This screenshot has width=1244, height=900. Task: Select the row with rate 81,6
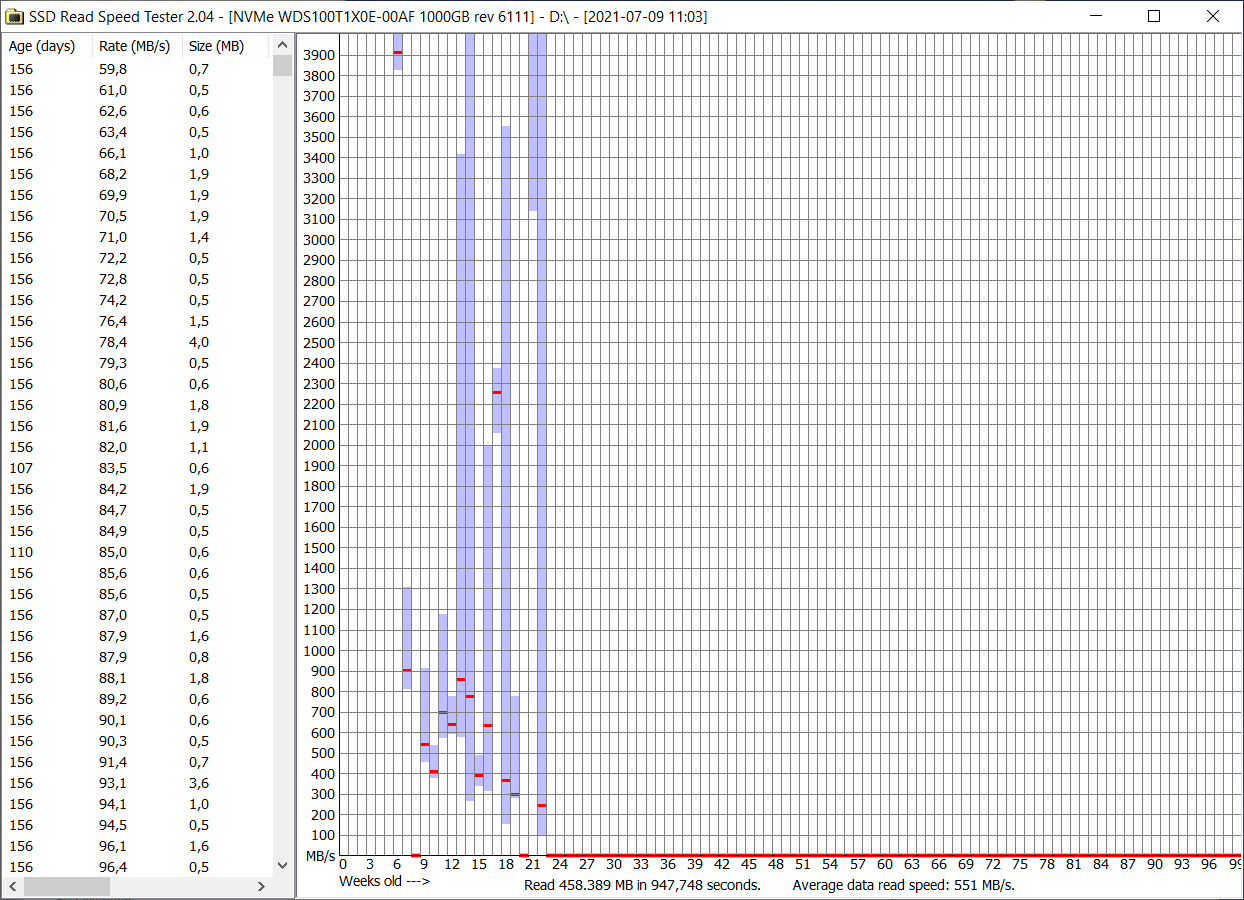coord(137,426)
